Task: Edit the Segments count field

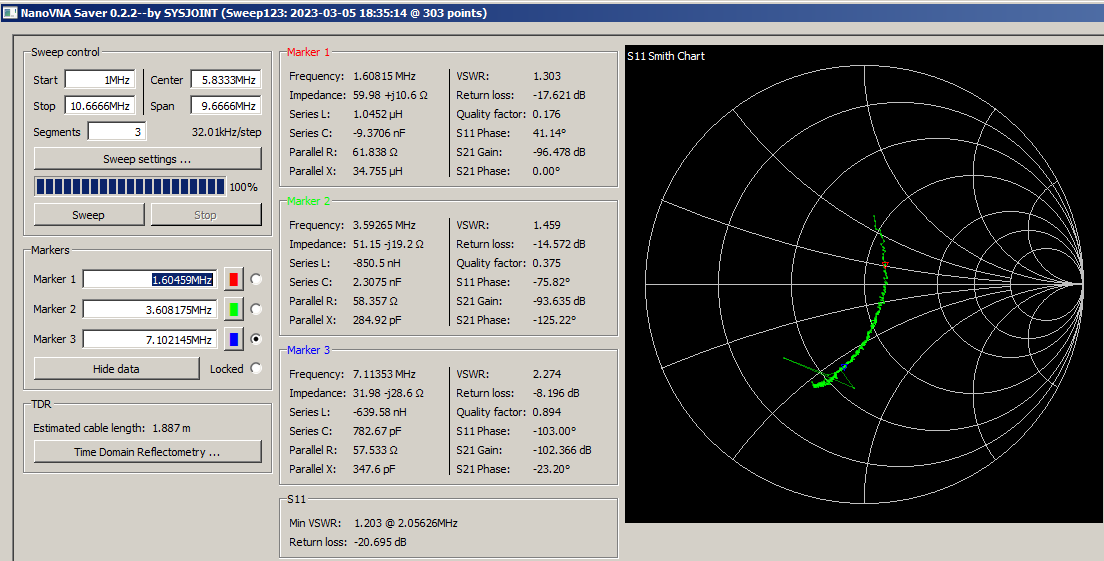Action: [117, 132]
